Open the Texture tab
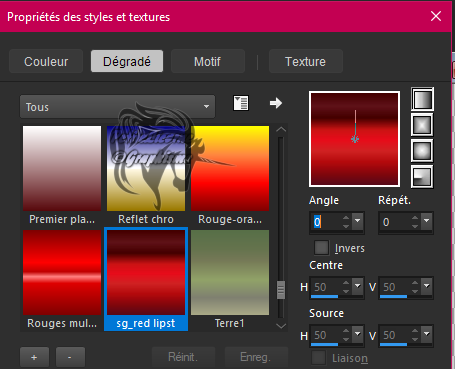This screenshot has width=455, height=369. point(306,61)
